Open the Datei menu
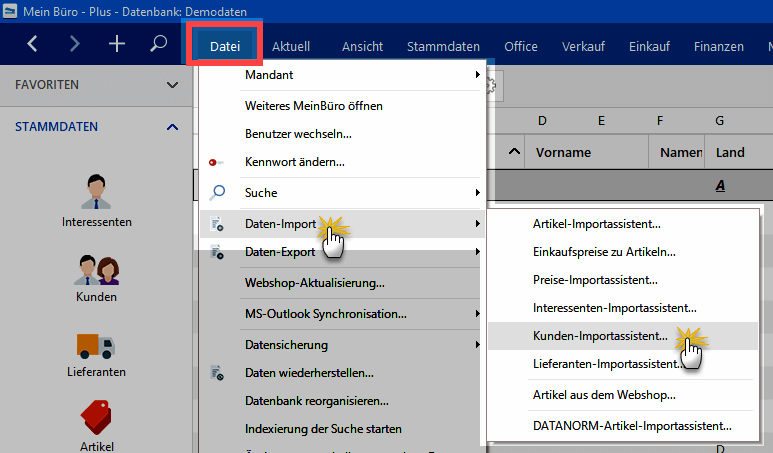Viewport: 773px width, 453px height. point(225,46)
